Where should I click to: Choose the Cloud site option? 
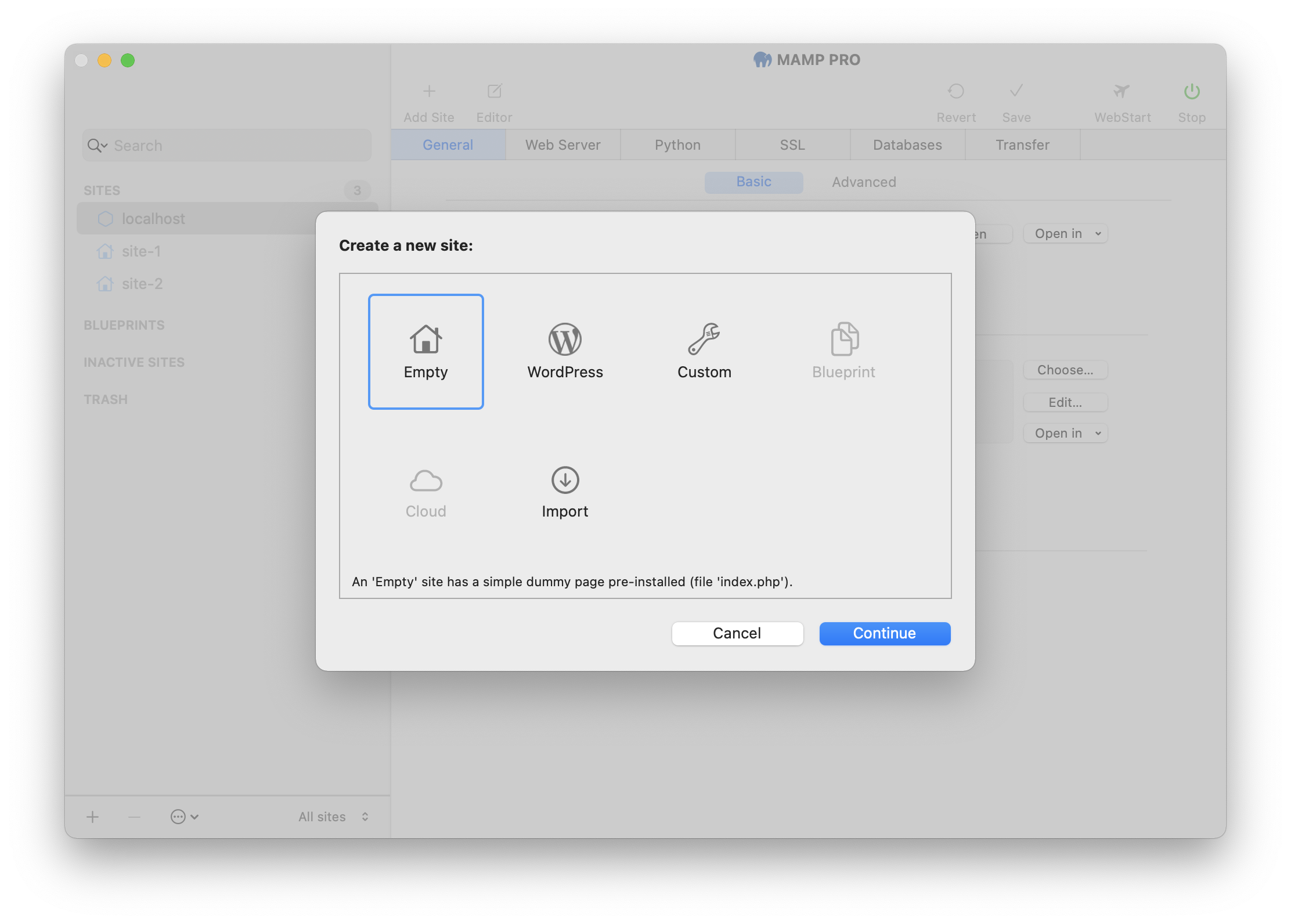point(425,492)
